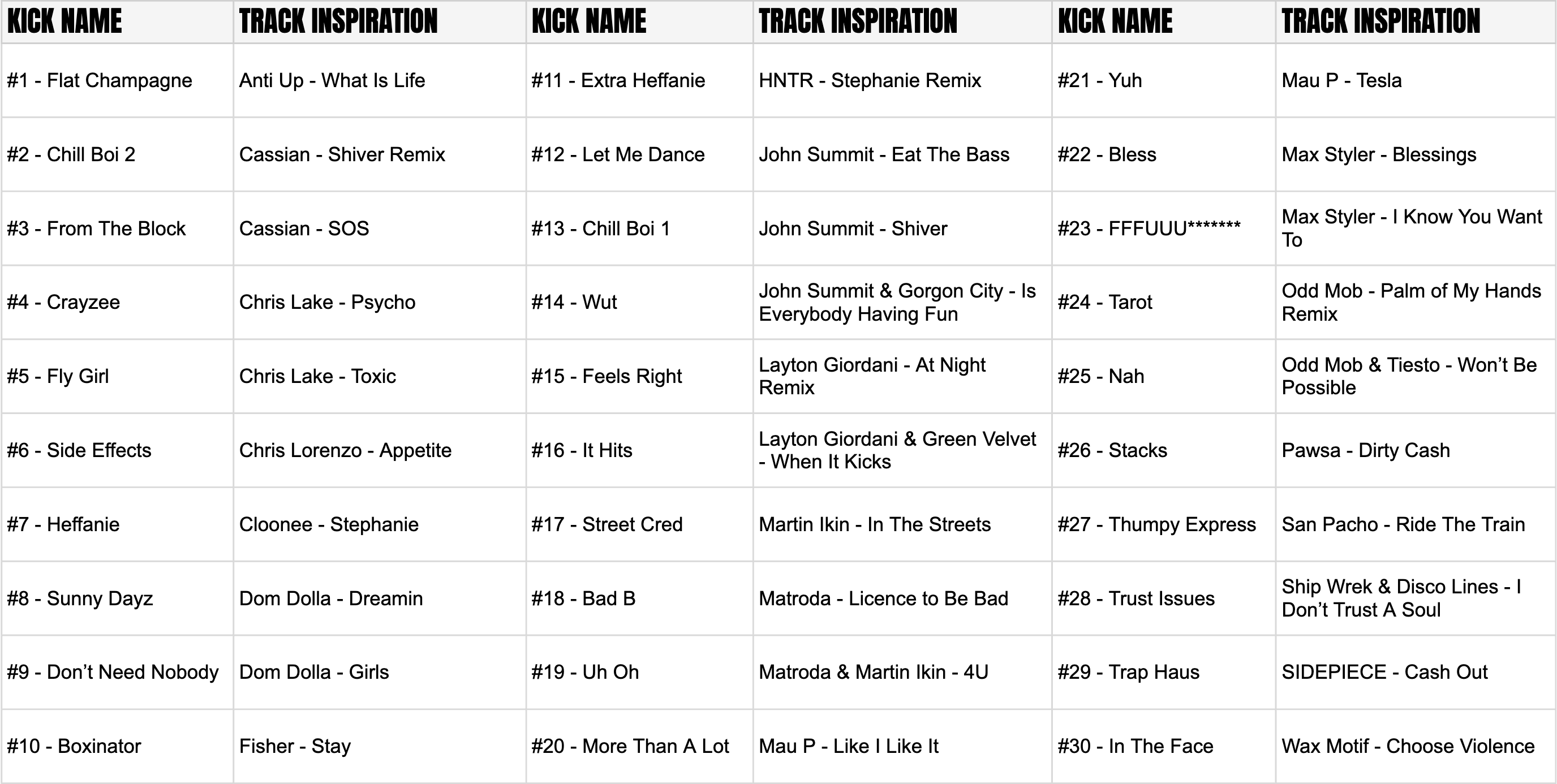Select the "#11 - Extra Heffanie" cell
Image resolution: width=1557 pixels, height=784 pixels.
pyautogui.click(x=618, y=80)
